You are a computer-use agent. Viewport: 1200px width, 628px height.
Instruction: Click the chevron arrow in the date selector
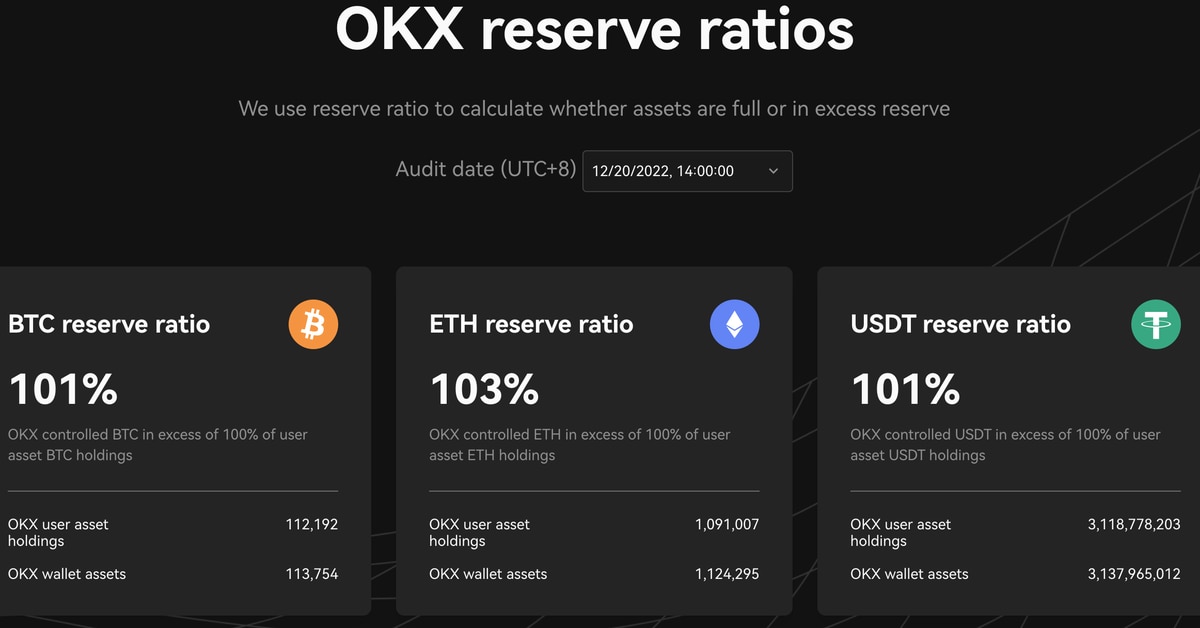(773, 171)
